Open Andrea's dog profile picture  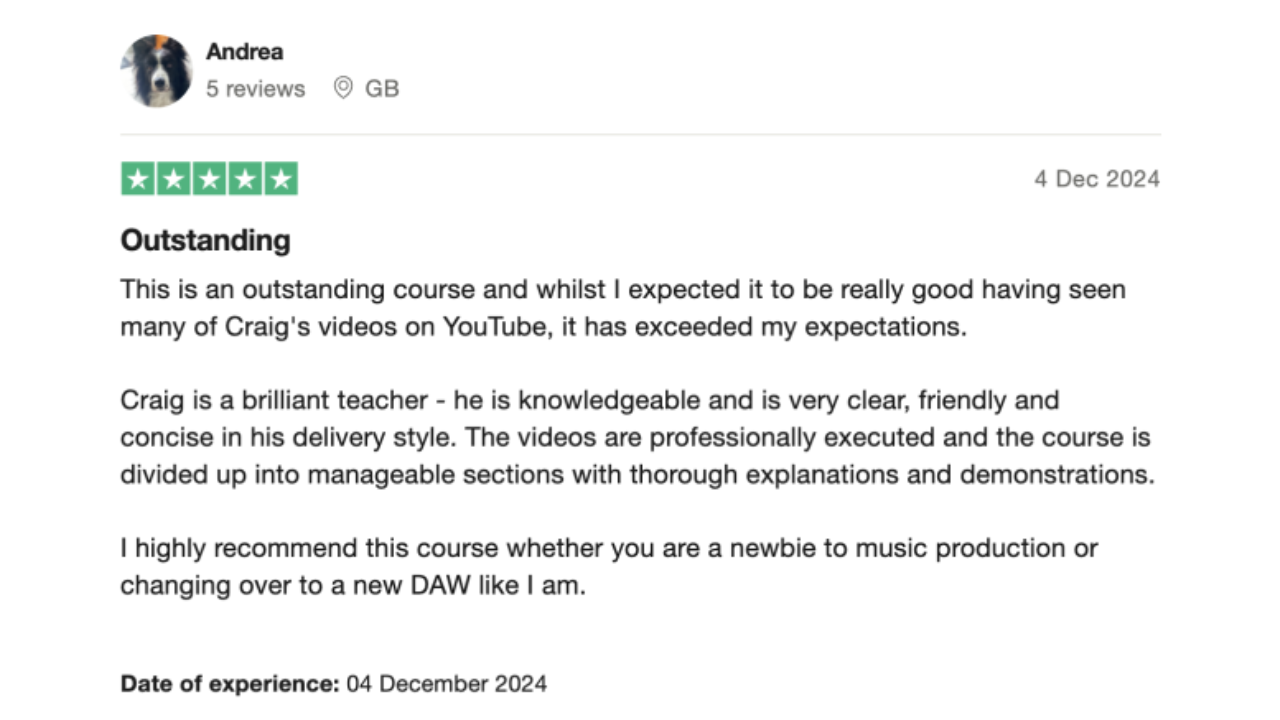click(x=157, y=71)
